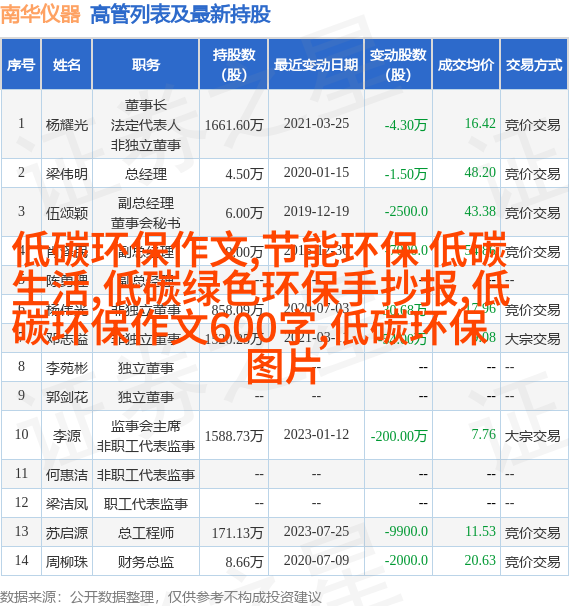Select the 最近变动日期 column header
The image size is (569, 606).
316,65
